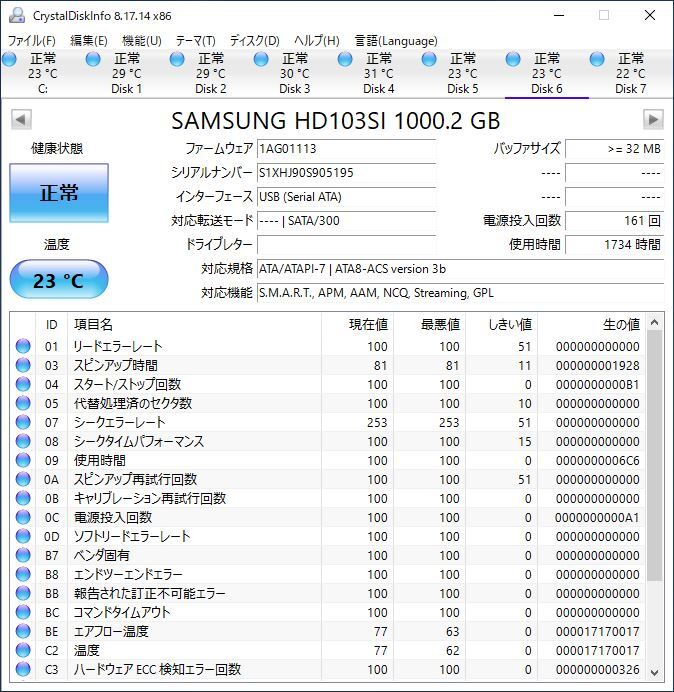Switch to the Disk 4 tab
This screenshot has width=674, height=692.
(x=378, y=73)
